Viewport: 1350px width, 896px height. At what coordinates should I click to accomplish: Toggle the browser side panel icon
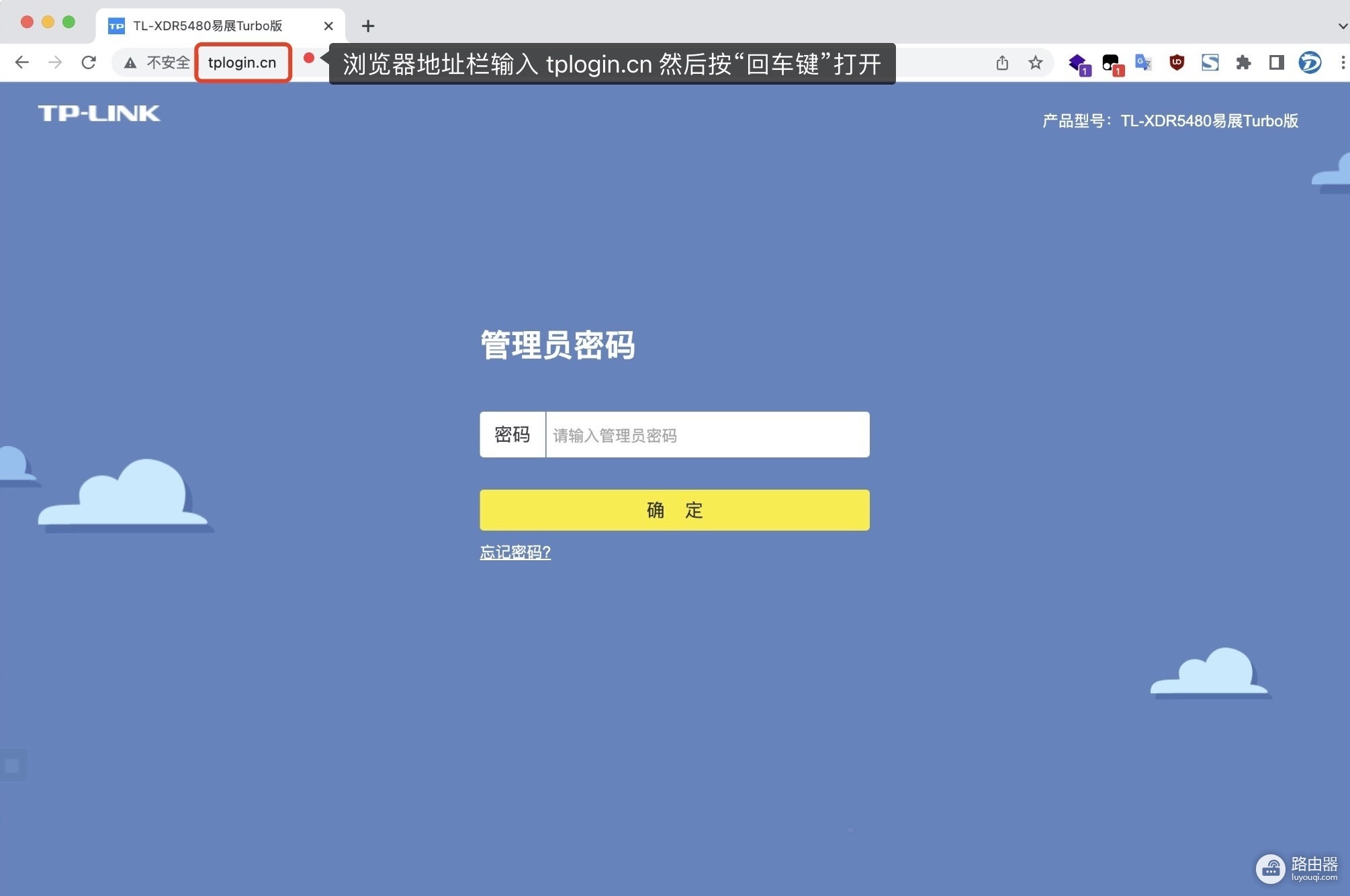[x=1277, y=62]
